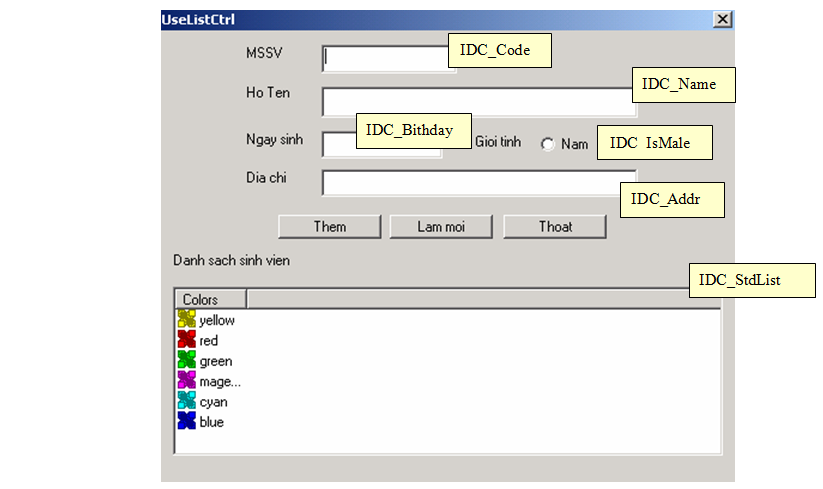Close the UseListCtrl dialog window

click(722, 20)
